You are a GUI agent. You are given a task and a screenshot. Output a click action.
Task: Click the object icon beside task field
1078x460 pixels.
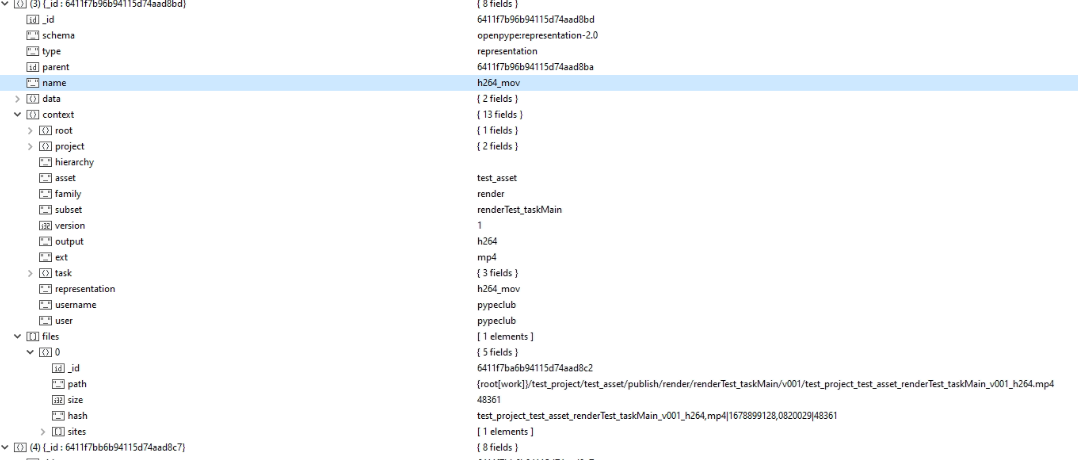(x=45, y=272)
